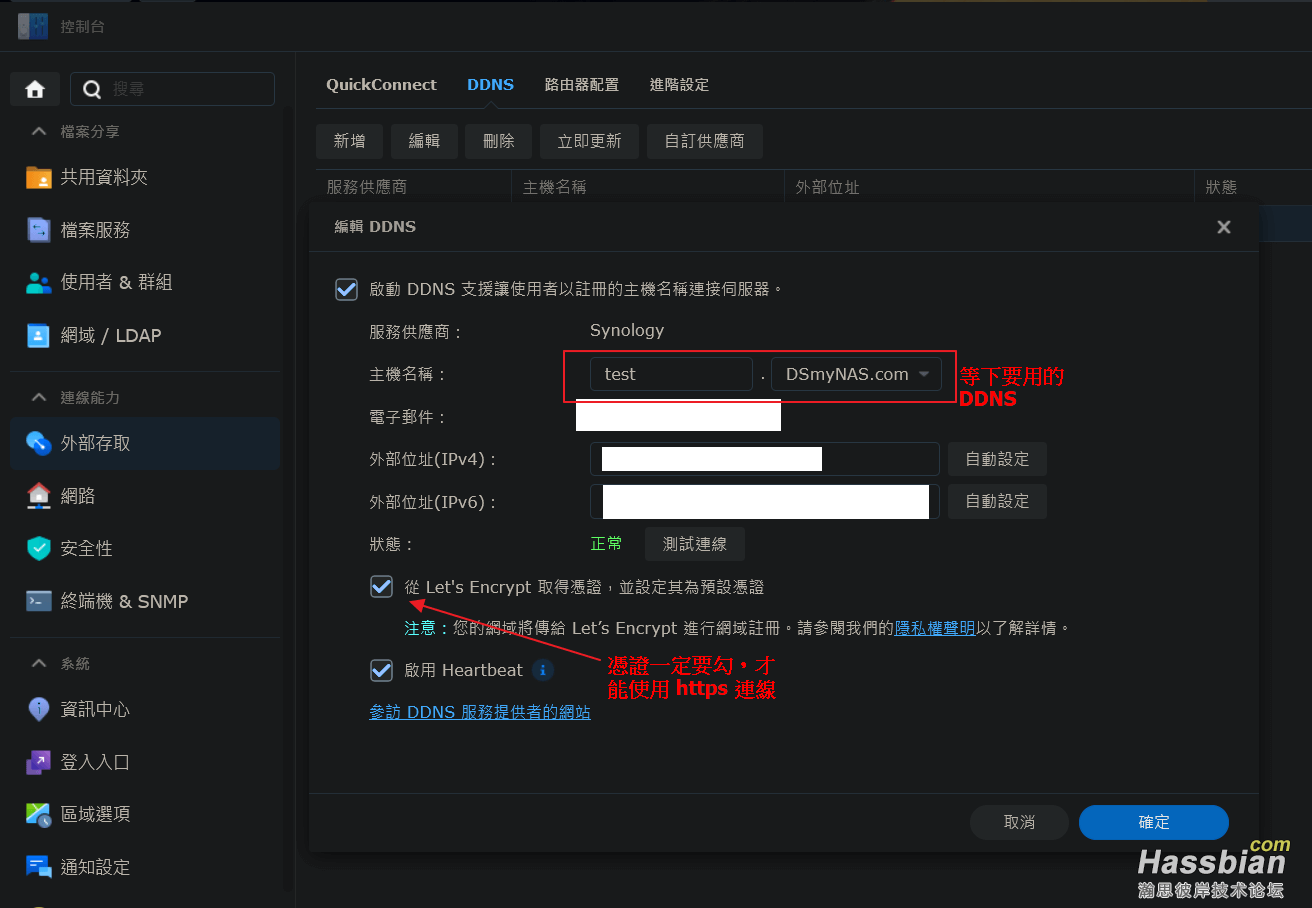Select the 外部存取 external access icon

[38, 443]
